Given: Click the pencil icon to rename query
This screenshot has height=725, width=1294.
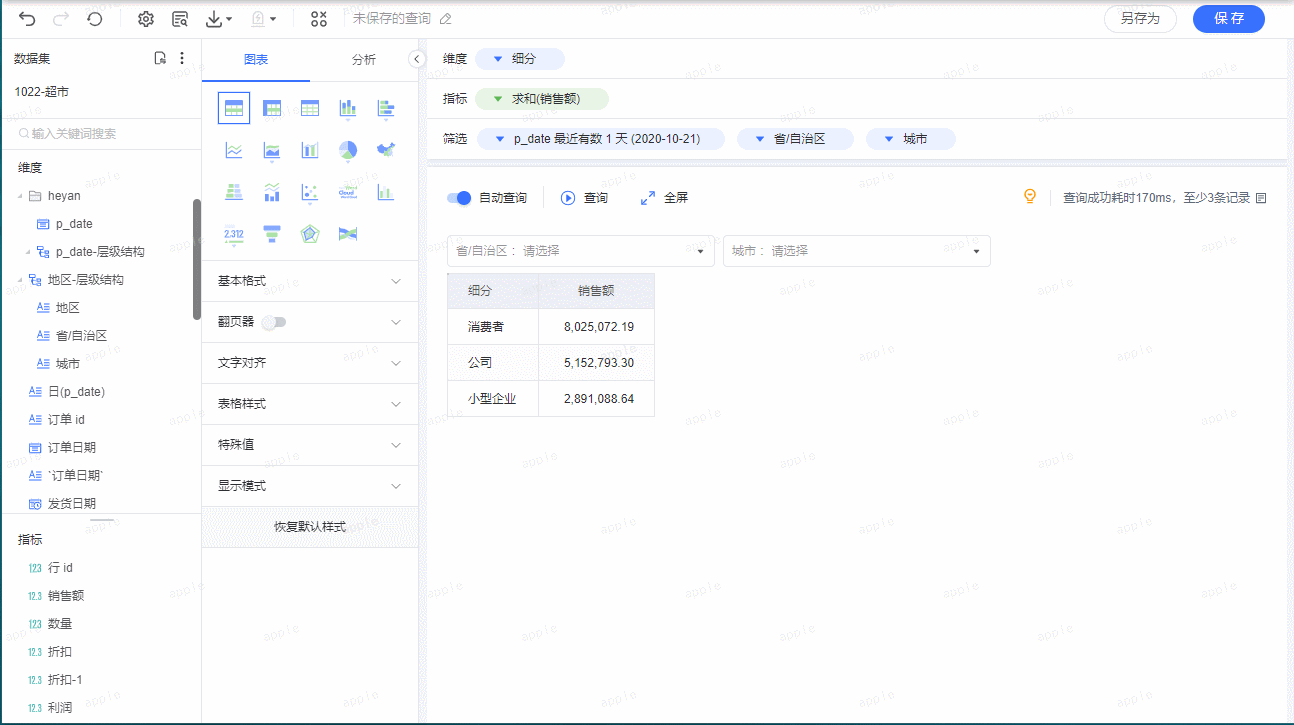Looking at the screenshot, I should pos(446,19).
